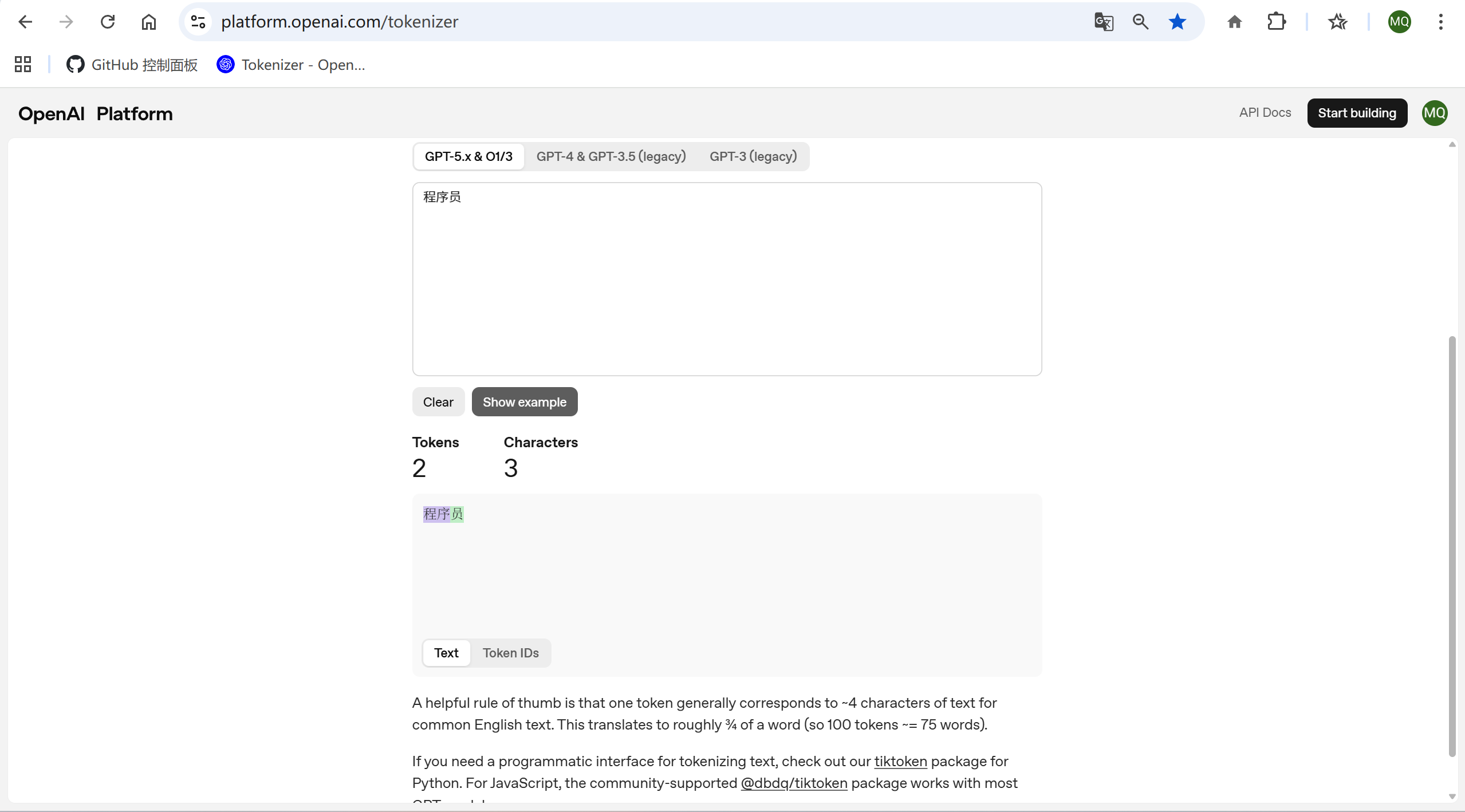Toggle the blue bookmark star
Viewport: 1465px width, 812px height.
point(1177,22)
